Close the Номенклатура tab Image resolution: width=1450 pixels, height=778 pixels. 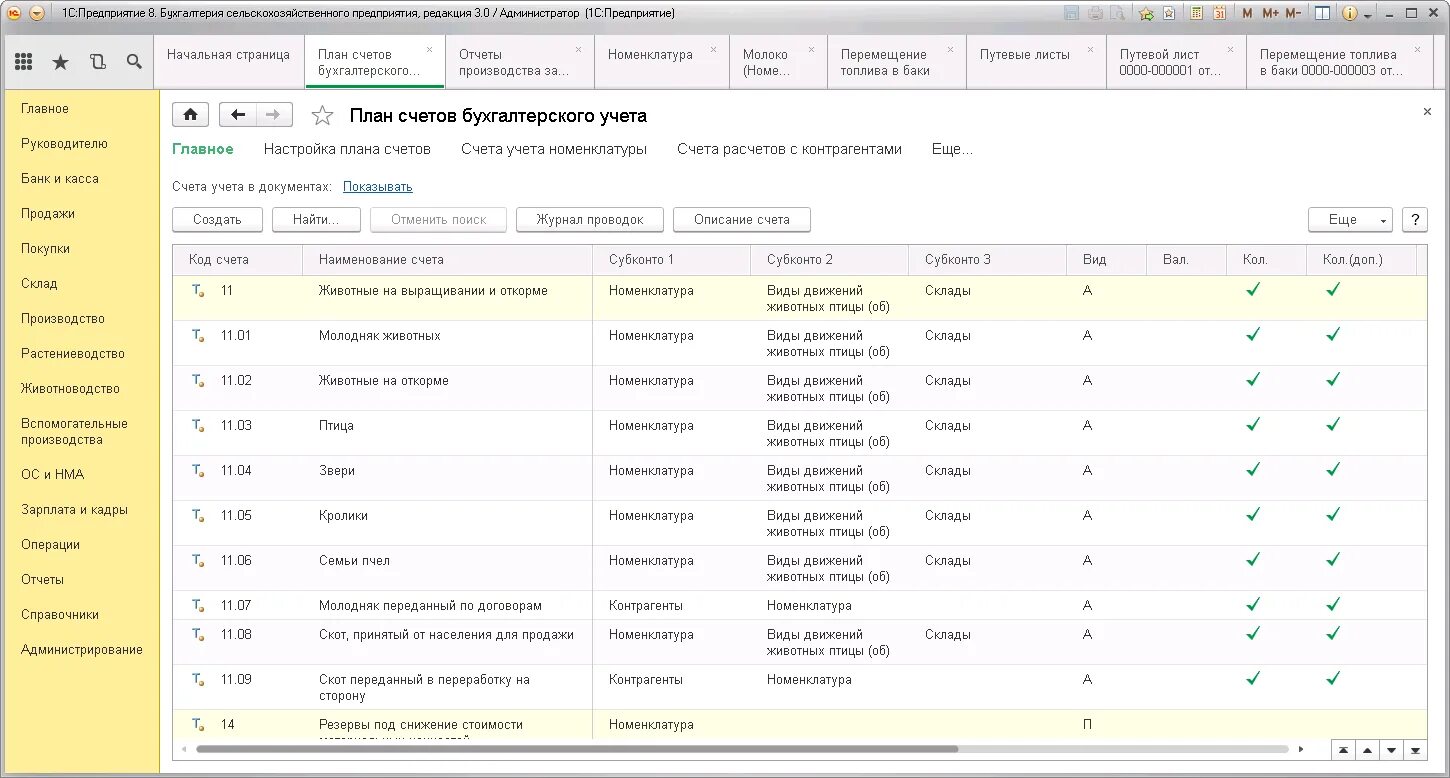point(713,48)
